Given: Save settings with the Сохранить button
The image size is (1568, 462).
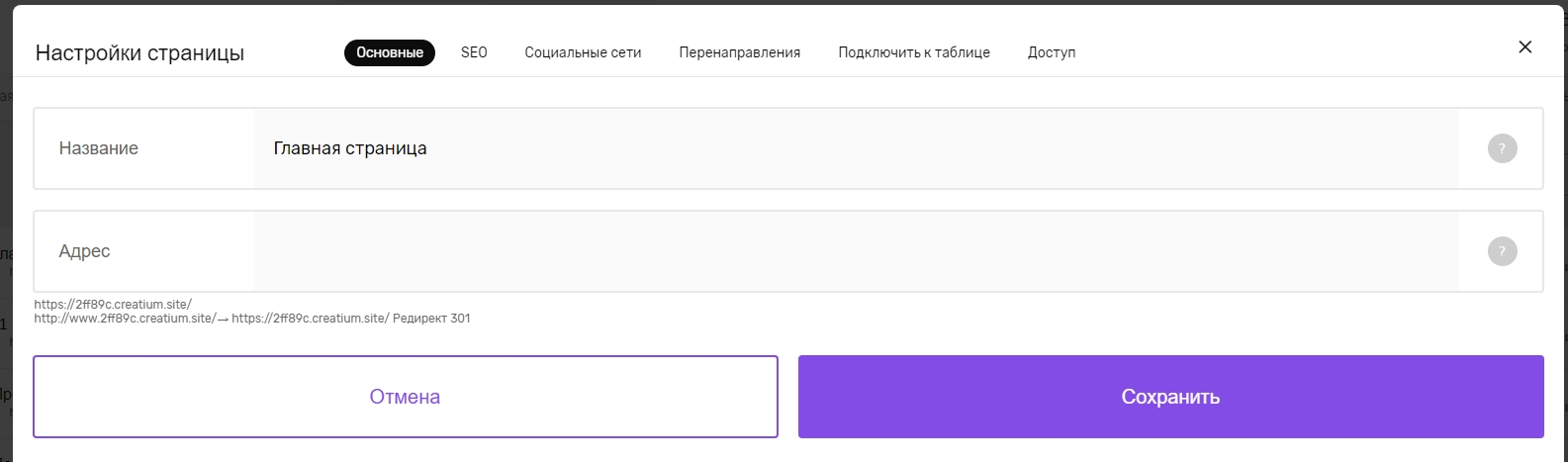Looking at the screenshot, I should [x=1170, y=397].
